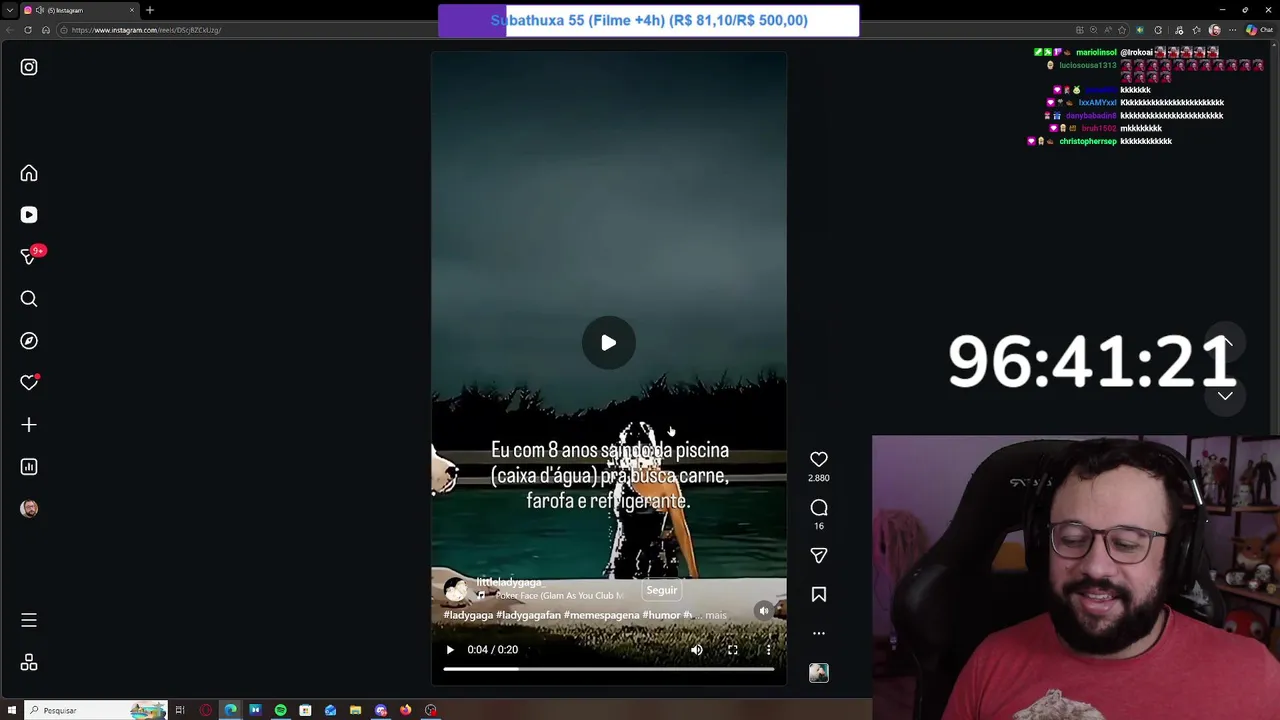Open Firefox from the taskbar

tap(405, 710)
